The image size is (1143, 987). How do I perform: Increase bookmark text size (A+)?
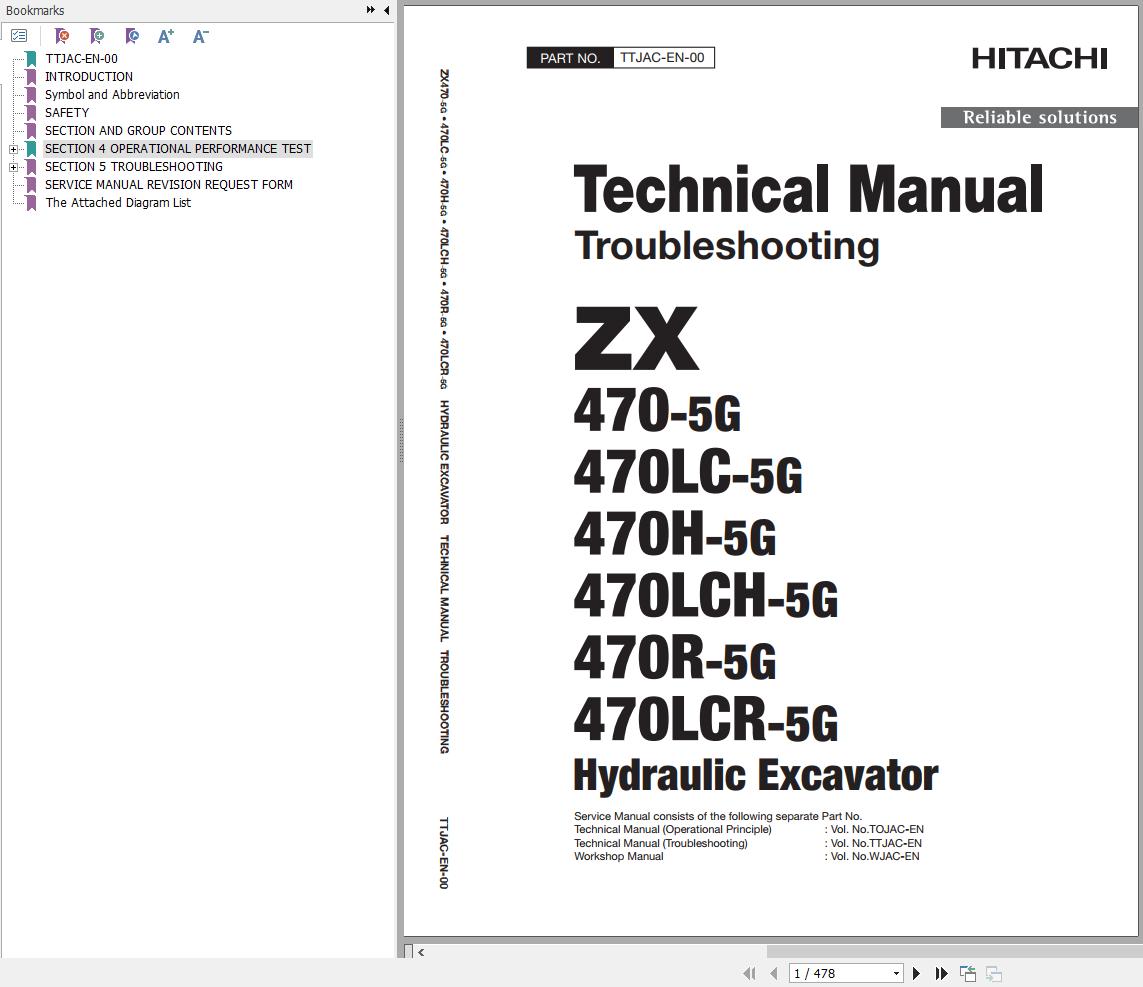166,36
